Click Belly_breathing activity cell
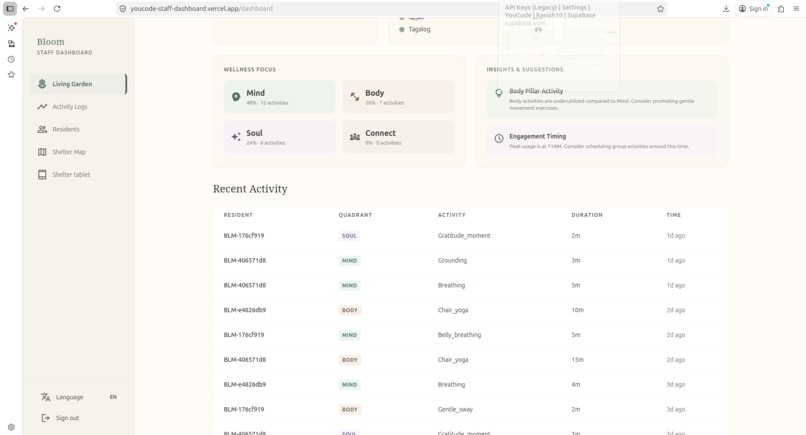This screenshot has height=435, width=806. click(x=460, y=335)
